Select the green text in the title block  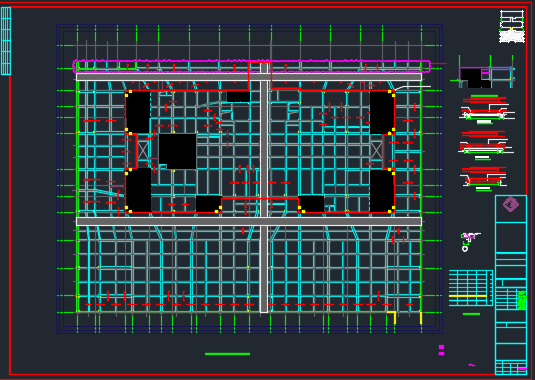522,300
